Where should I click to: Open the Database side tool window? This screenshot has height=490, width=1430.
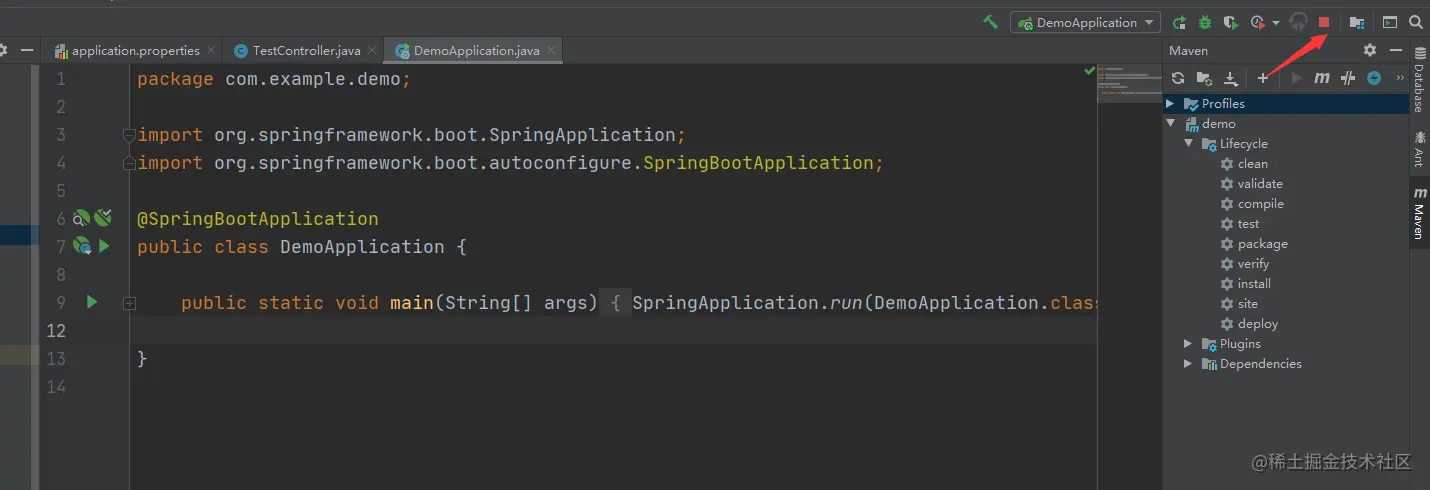tap(1419, 79)
